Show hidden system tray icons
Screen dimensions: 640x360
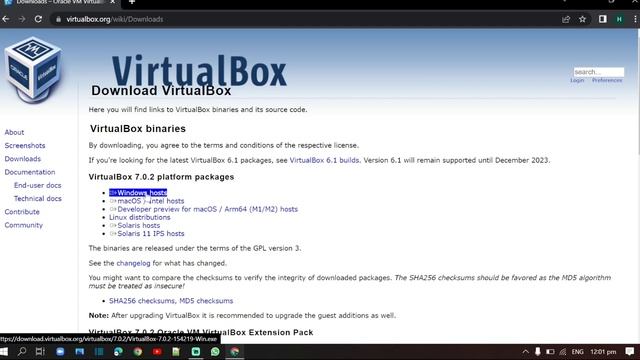(525, 351)
